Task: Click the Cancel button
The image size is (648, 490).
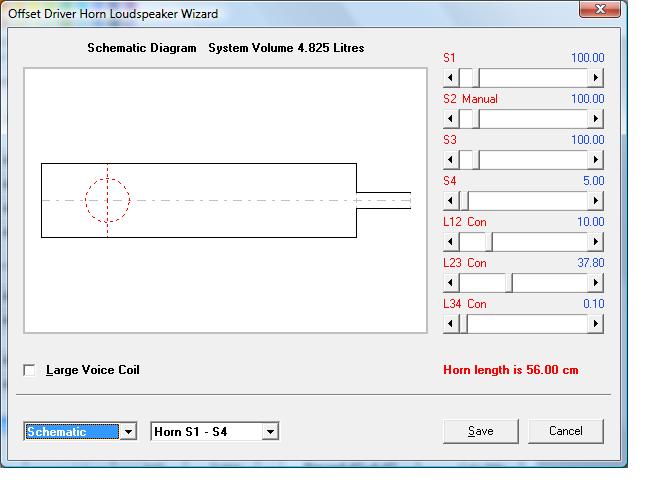Action: point(566,431)
